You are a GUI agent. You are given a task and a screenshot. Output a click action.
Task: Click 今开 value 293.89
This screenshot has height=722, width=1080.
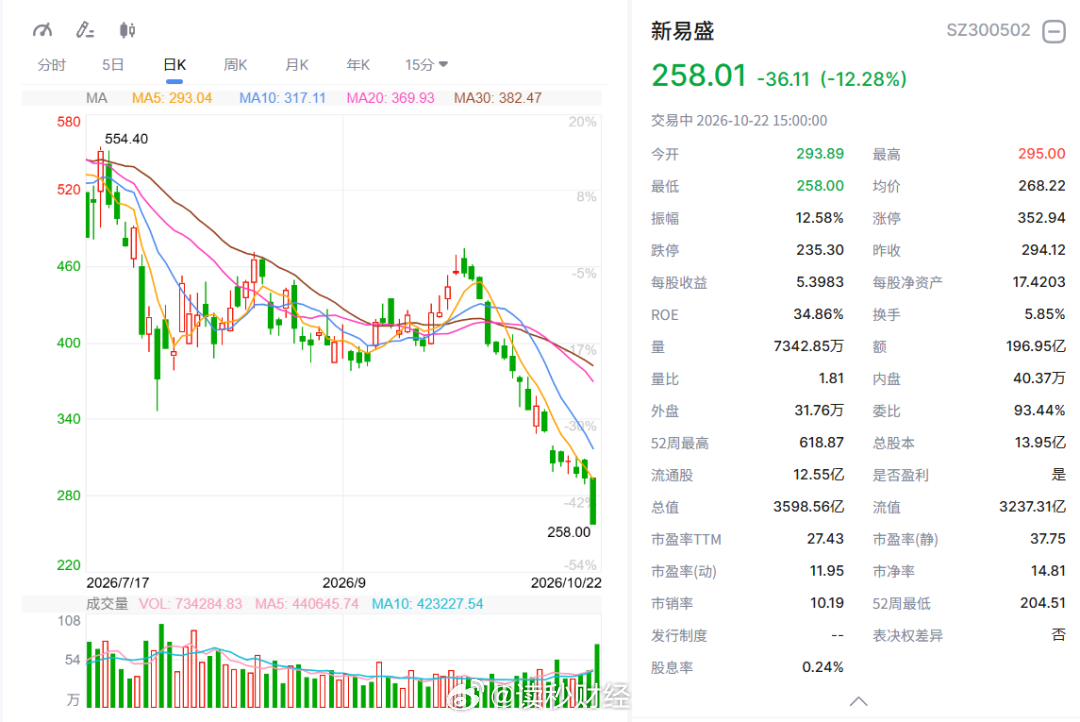(820, 154)
